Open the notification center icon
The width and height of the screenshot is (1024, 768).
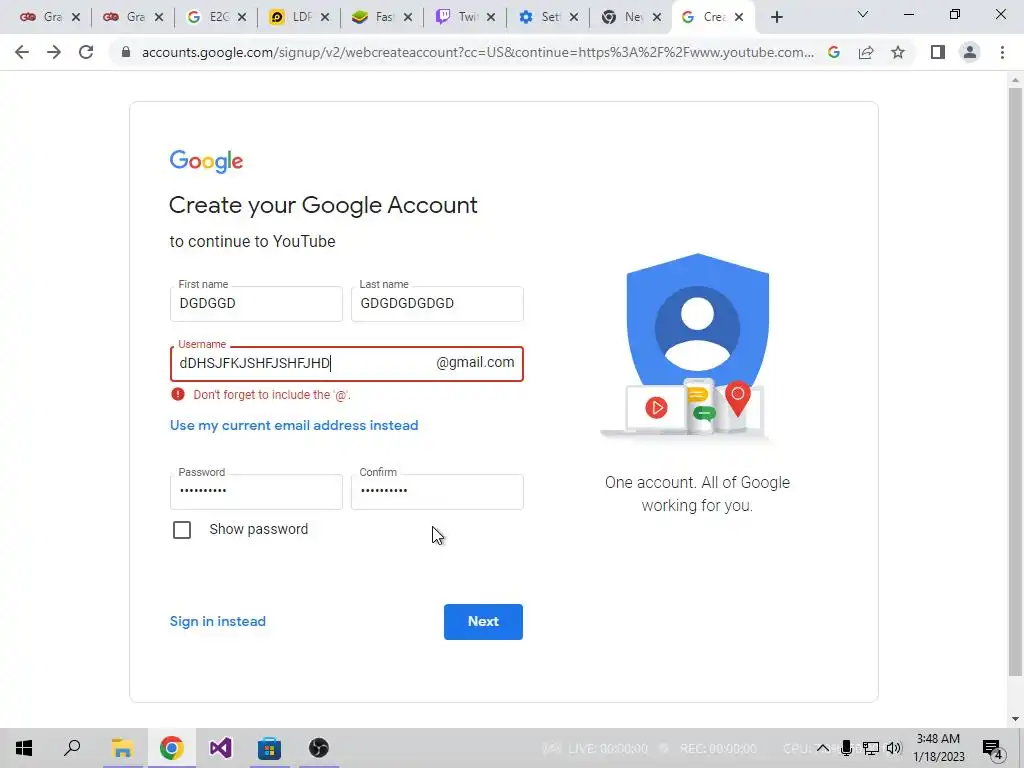pyautogui.click(x=993, y=749)
